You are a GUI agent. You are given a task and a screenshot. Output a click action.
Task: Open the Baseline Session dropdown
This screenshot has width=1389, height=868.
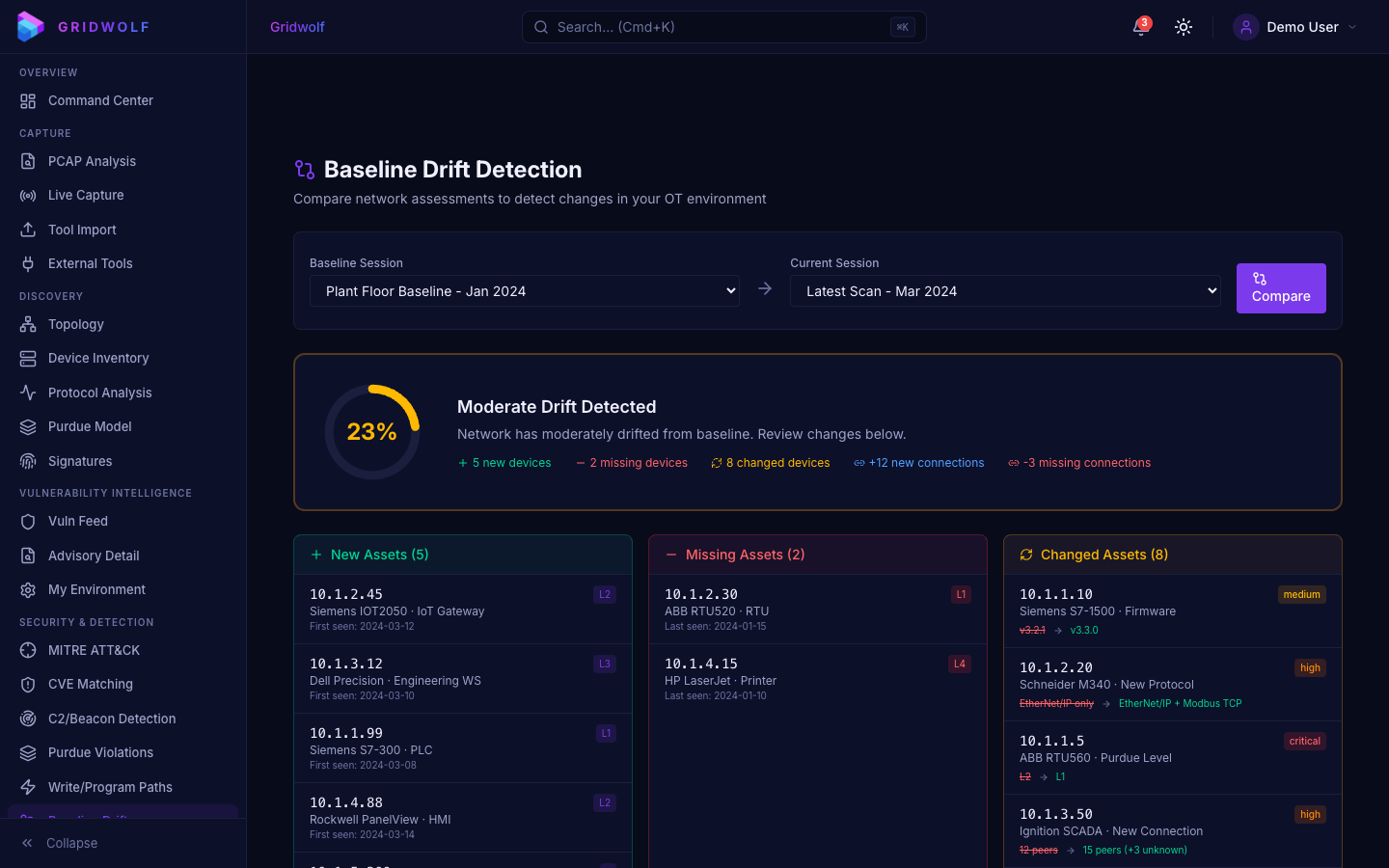pos(525,291)
